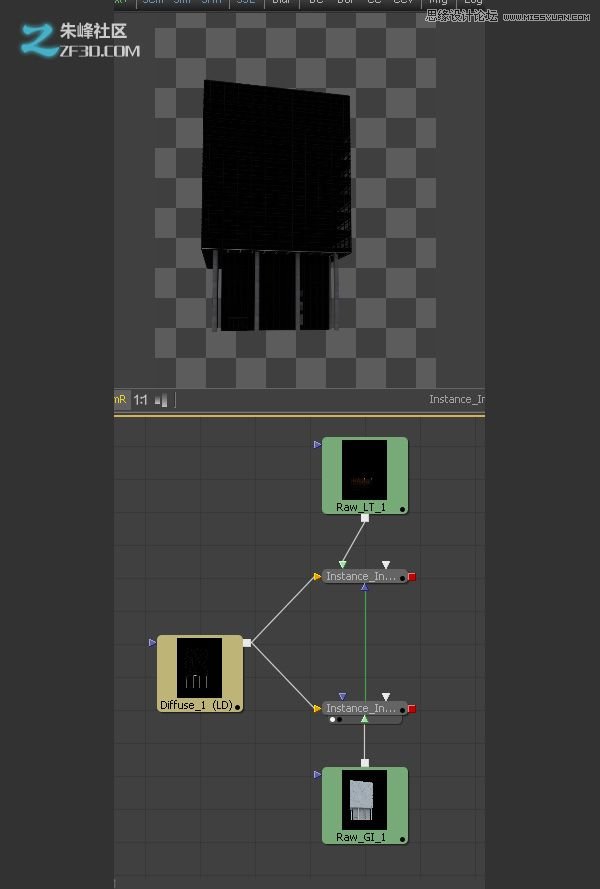Click the blue mask input arrow of Diffuse_1
Image resolution: width=600 pixels, height=889 pixels.
point(152,642)
